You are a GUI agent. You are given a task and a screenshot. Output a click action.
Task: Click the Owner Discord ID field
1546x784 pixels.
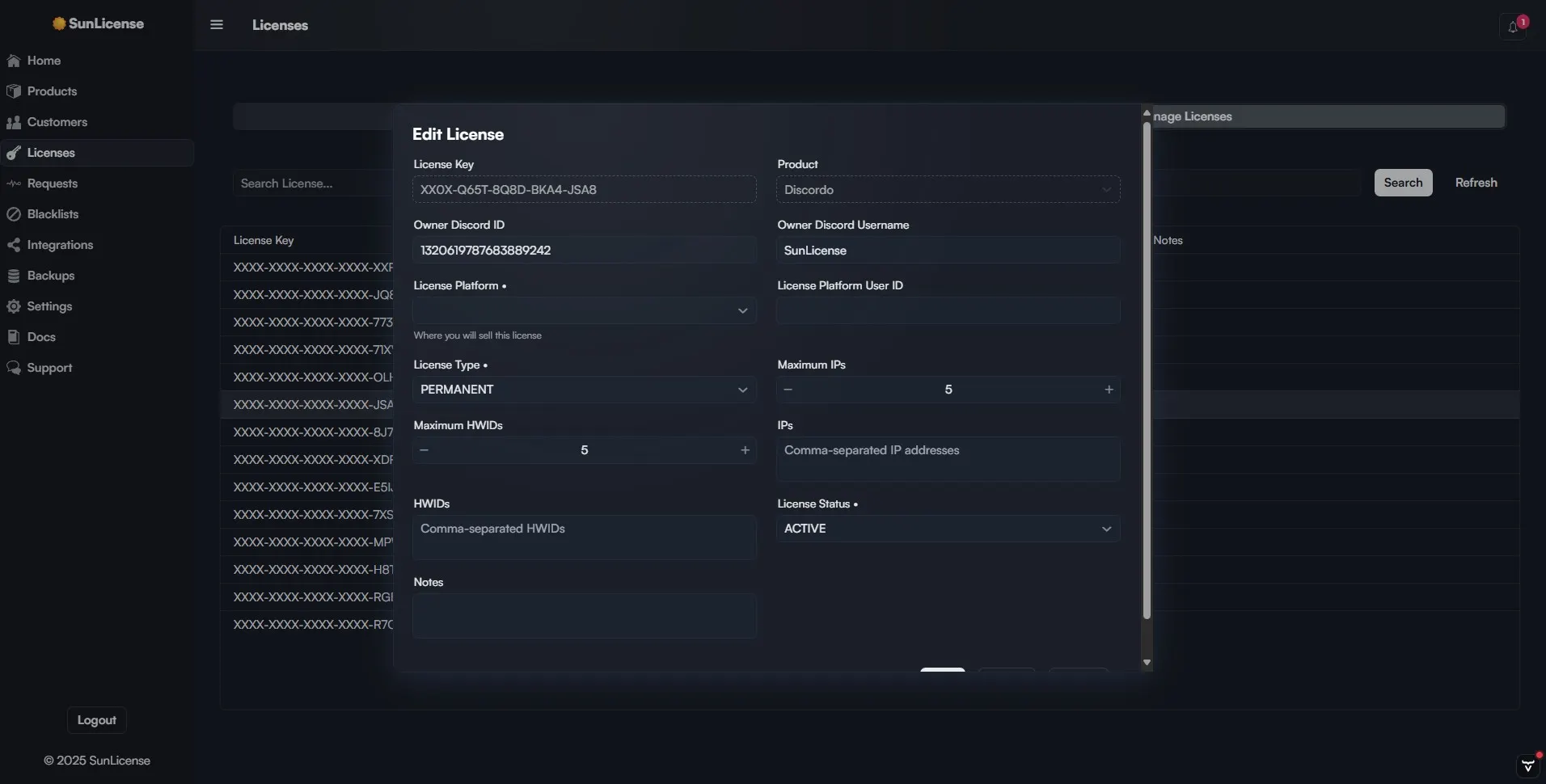pyautogui.click(x=585, y=251)
